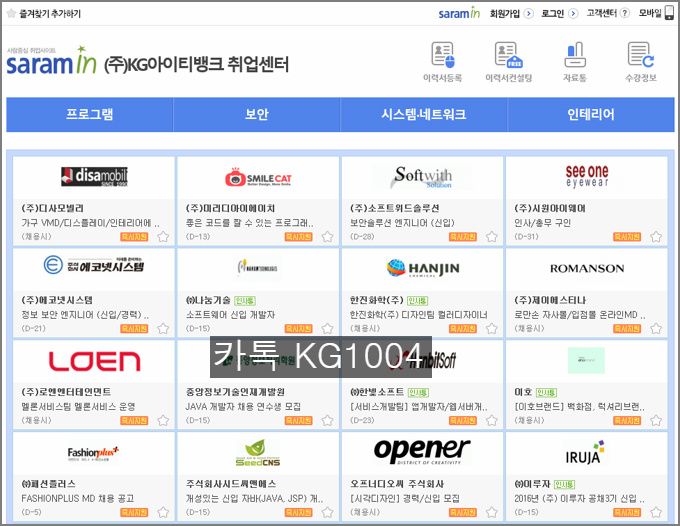This screenshot has width=680, height=526.
Task: Click the 에코넷시스템 company logo
Action: point(94,265)
